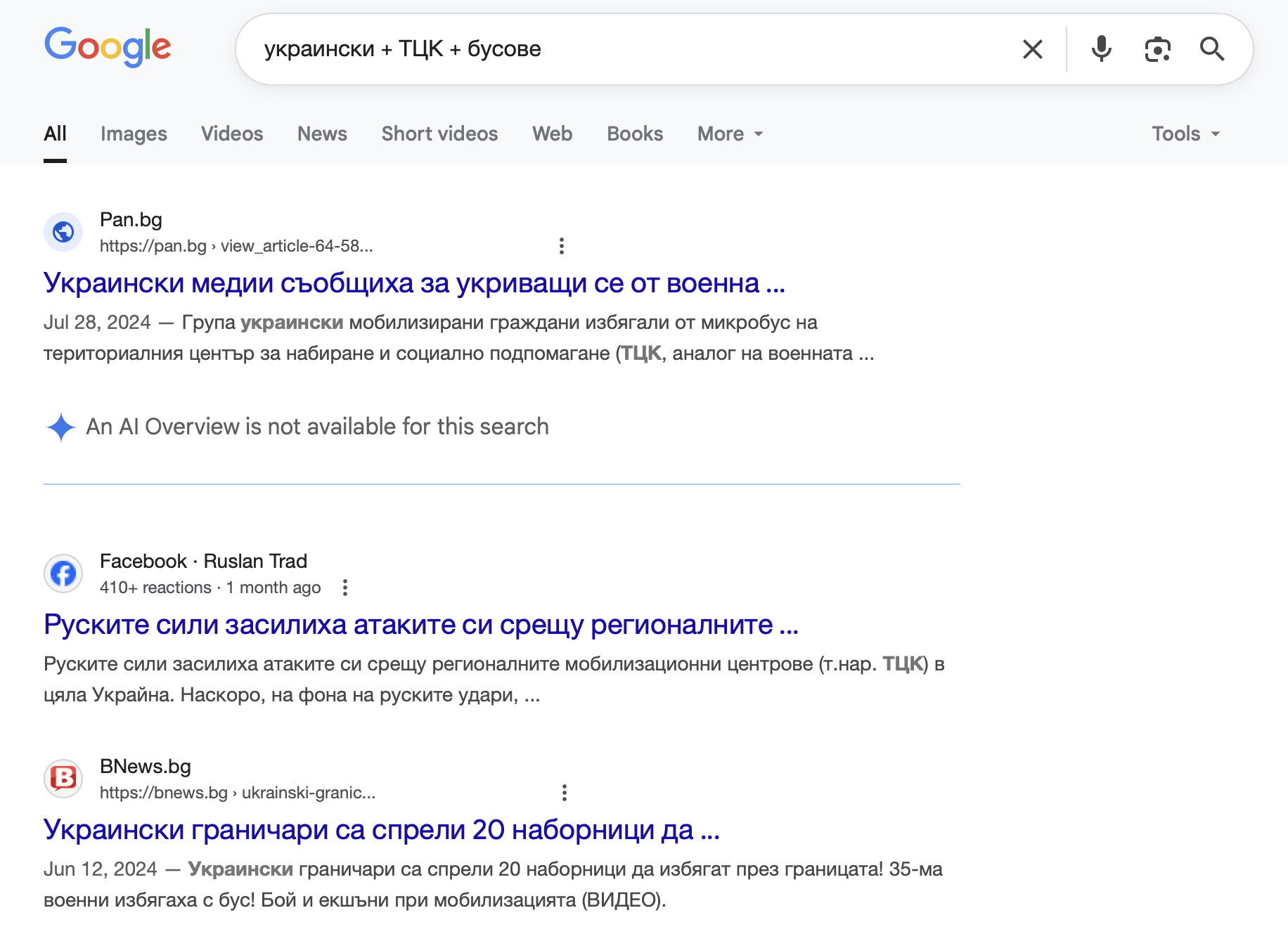Open search by image camera icon
The image size is (1288, 934).
click(x=1157, y=49)
